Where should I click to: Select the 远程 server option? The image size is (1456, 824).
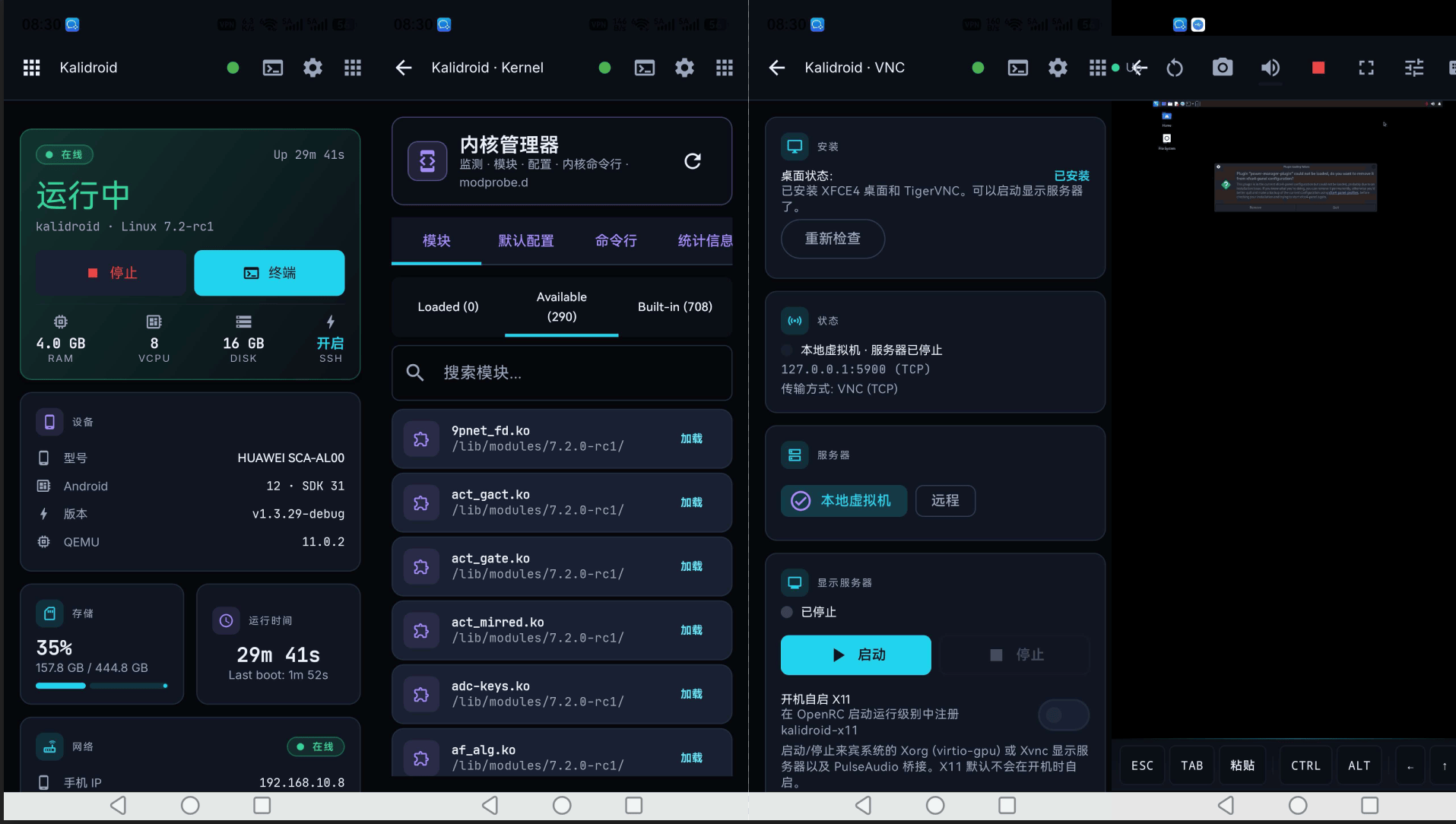pos(945,501)
